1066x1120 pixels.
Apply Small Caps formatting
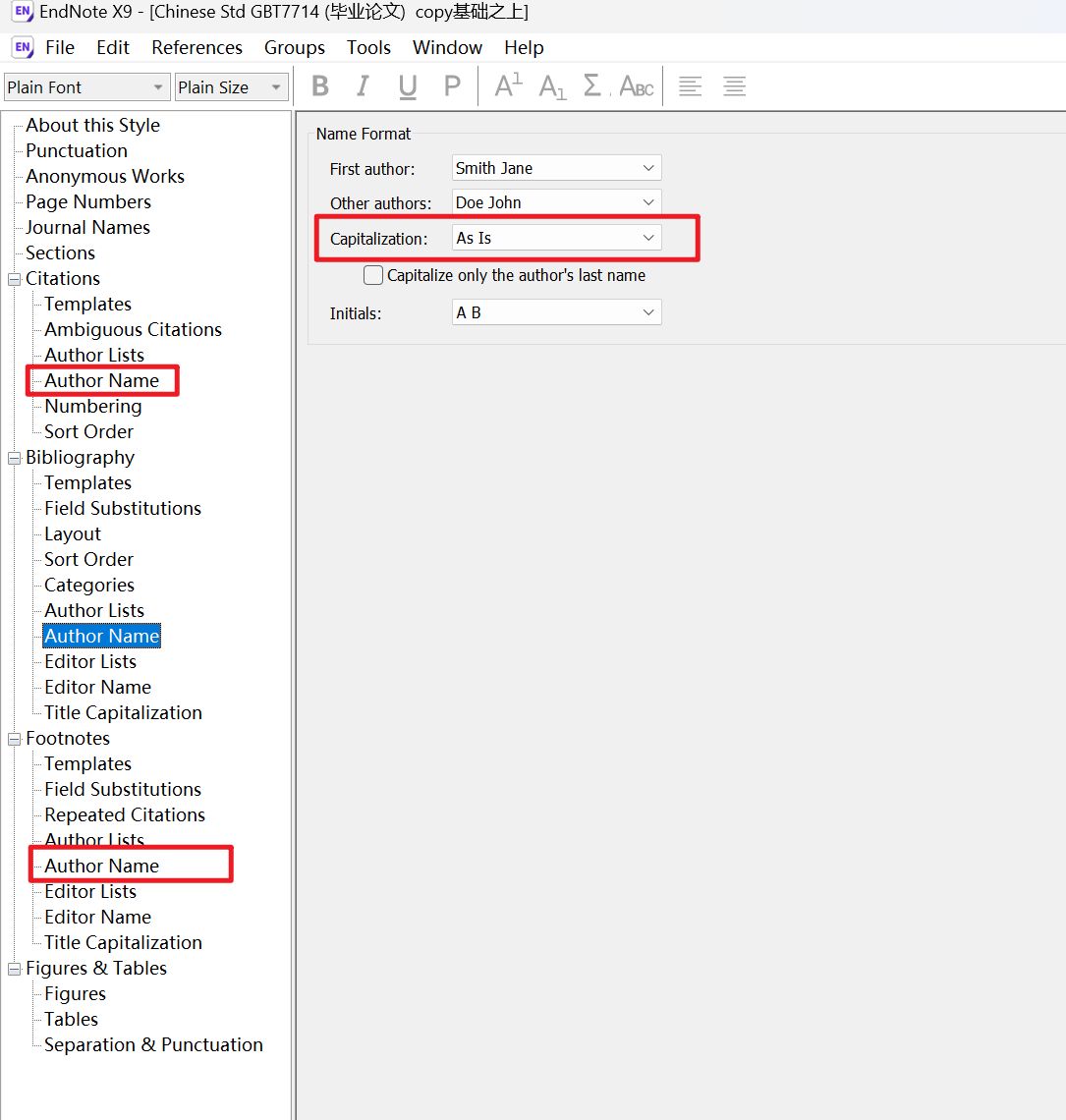tap(637, 86)
